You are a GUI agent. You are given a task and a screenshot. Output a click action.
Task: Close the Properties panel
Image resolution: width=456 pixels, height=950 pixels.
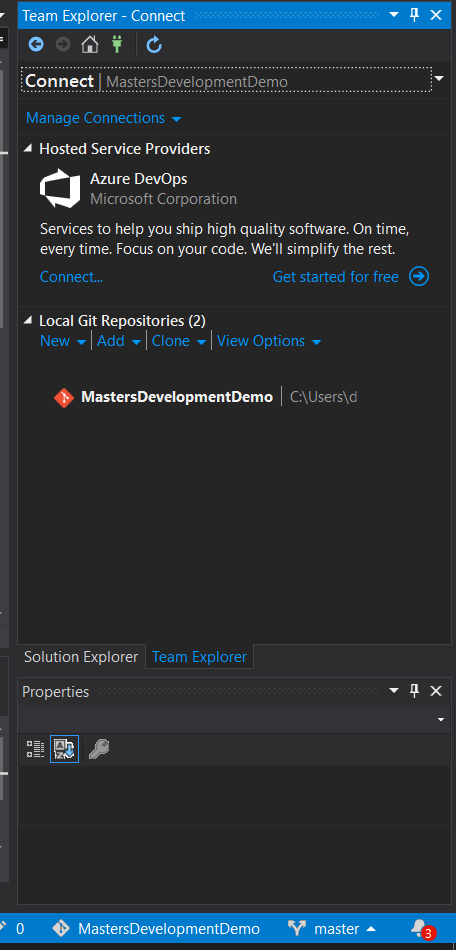[x=436, y=691]
